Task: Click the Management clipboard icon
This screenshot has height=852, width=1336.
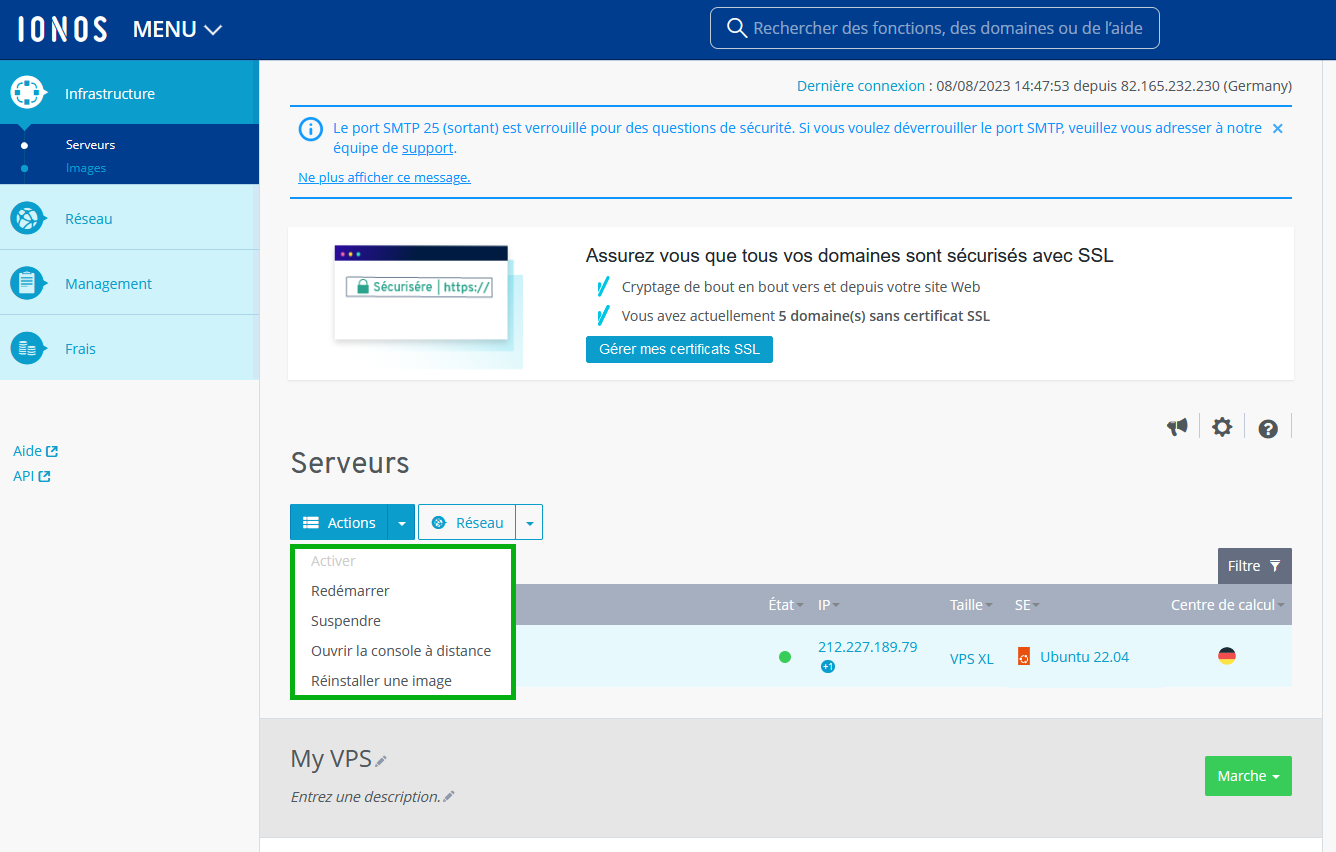Action: click(x=27, y=283)
